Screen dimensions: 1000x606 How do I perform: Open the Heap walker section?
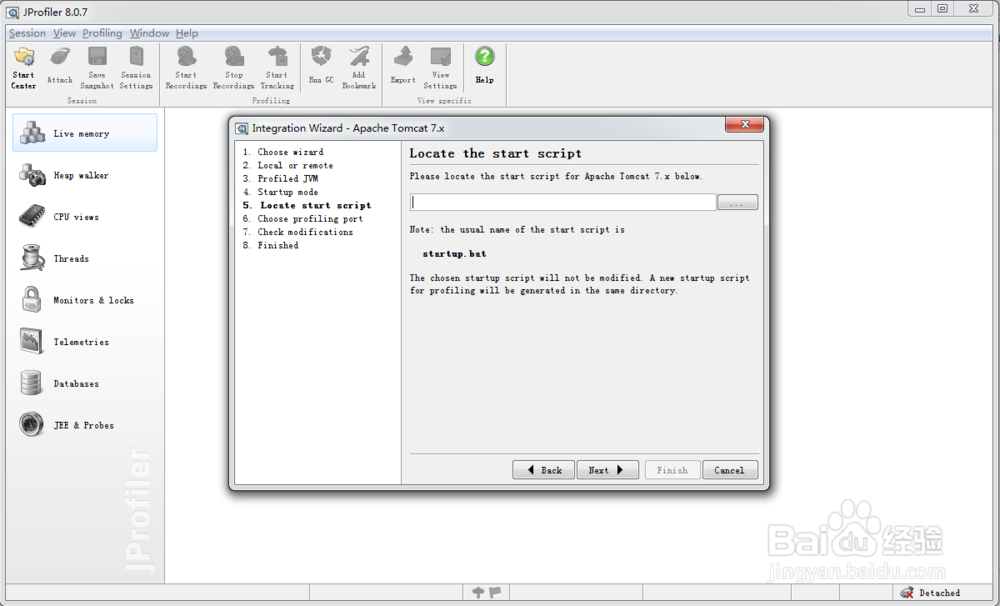point(85,175)
